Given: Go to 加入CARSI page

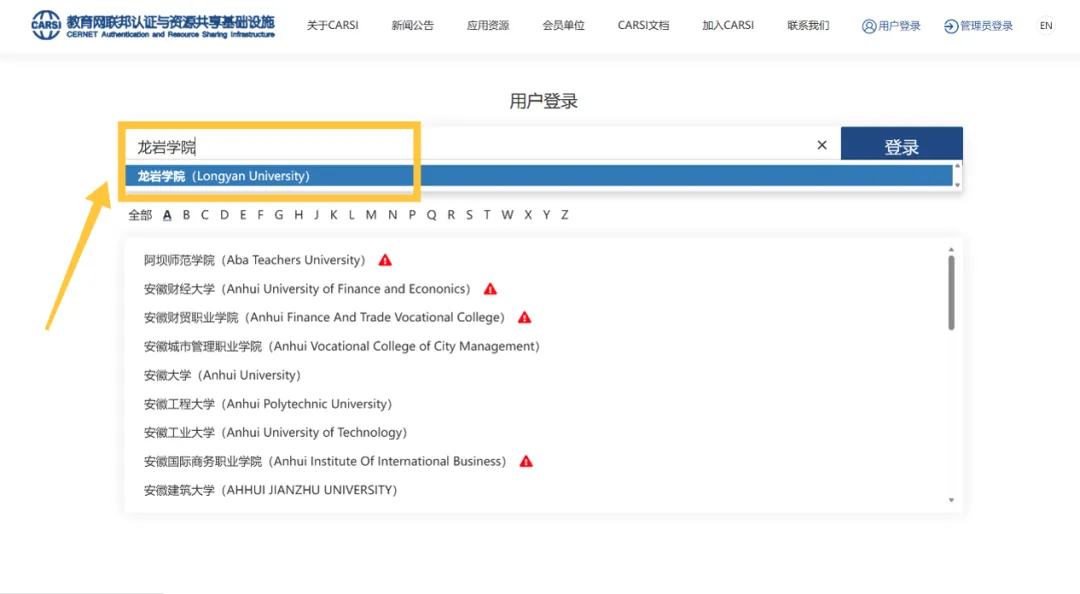Looking at the screenshot, I should tap(728, 25).
